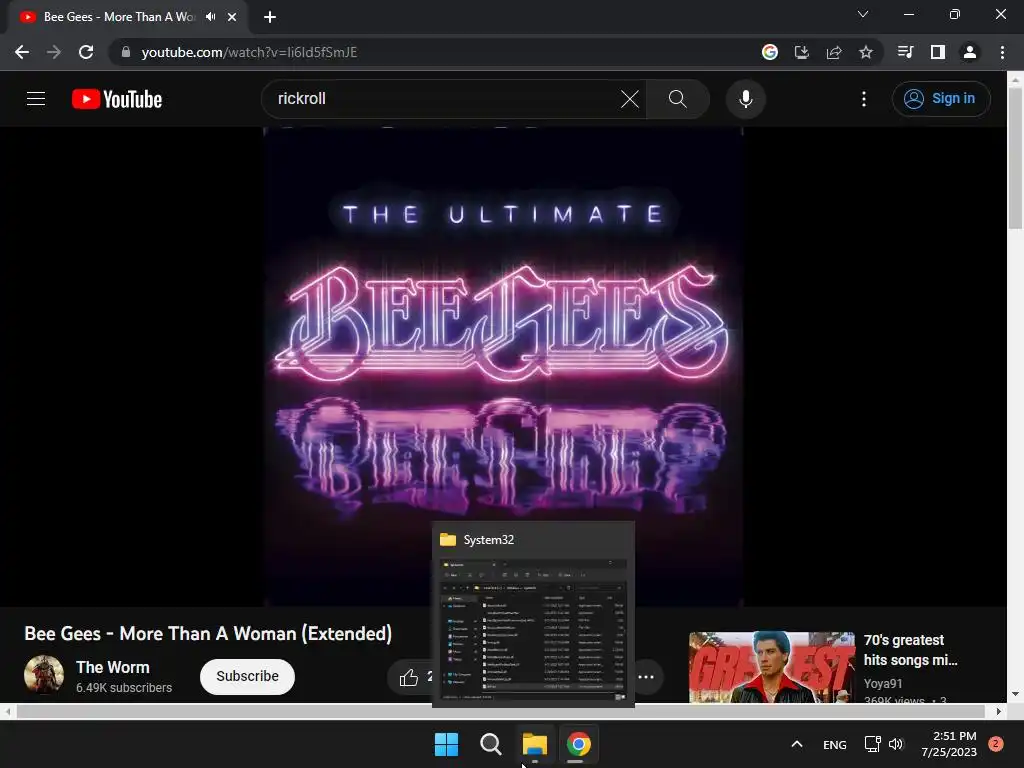Go back in Chrome

coord(22,52)
